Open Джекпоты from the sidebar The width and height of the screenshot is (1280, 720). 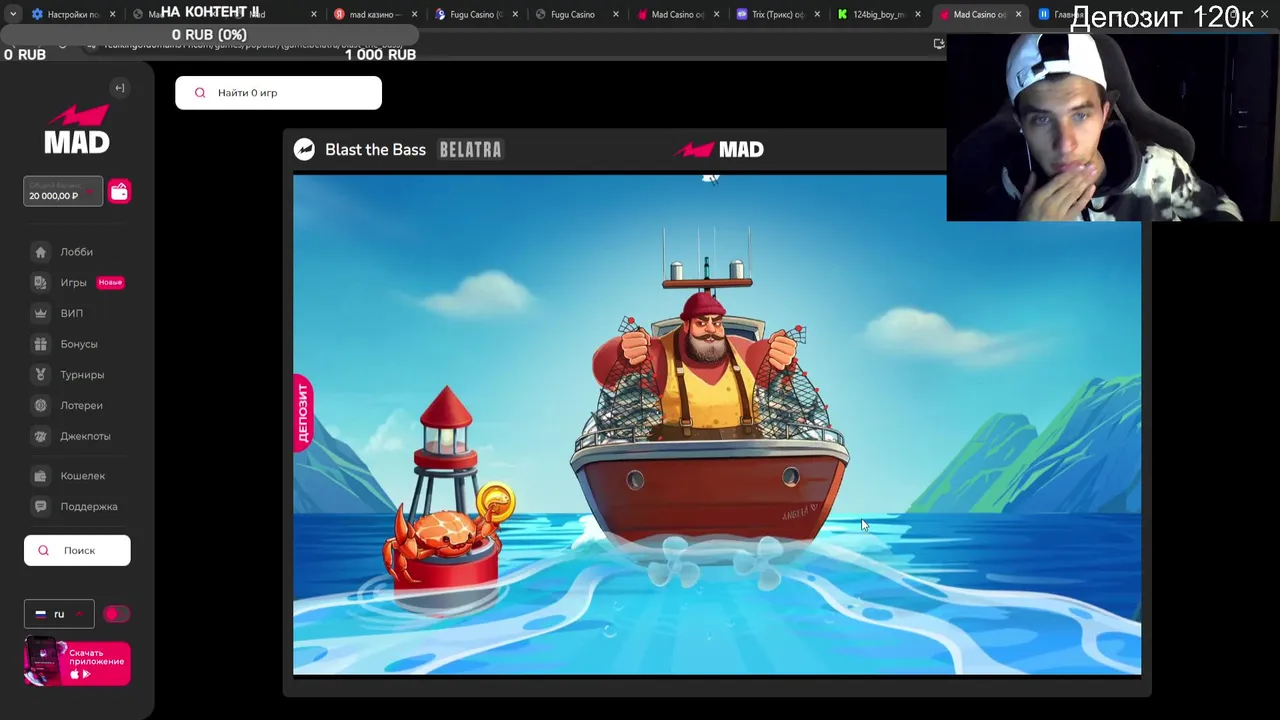coord(85,436)
